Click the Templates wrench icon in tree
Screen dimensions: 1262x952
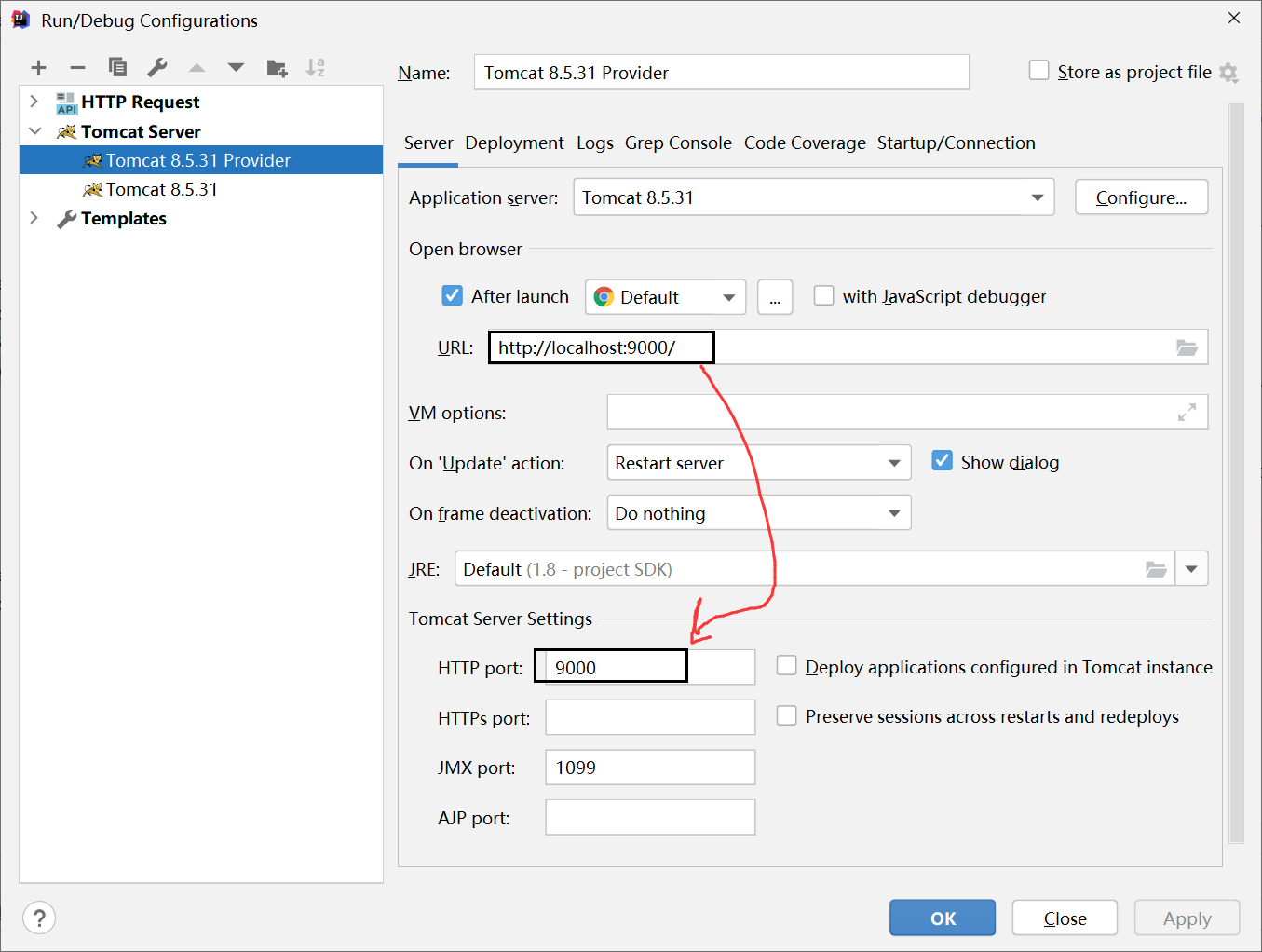coord(67,219)
